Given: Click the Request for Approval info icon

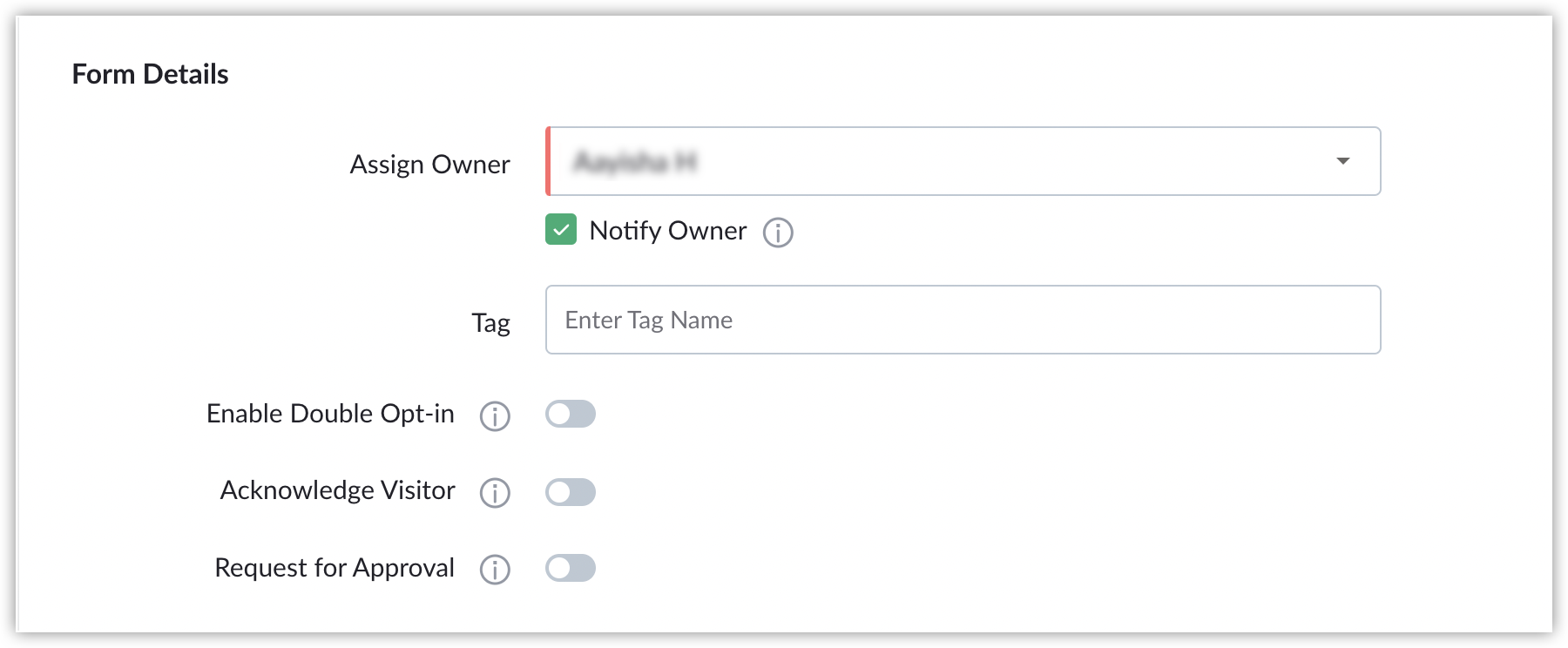Looking at the screenshot, I should click(495, 570).
